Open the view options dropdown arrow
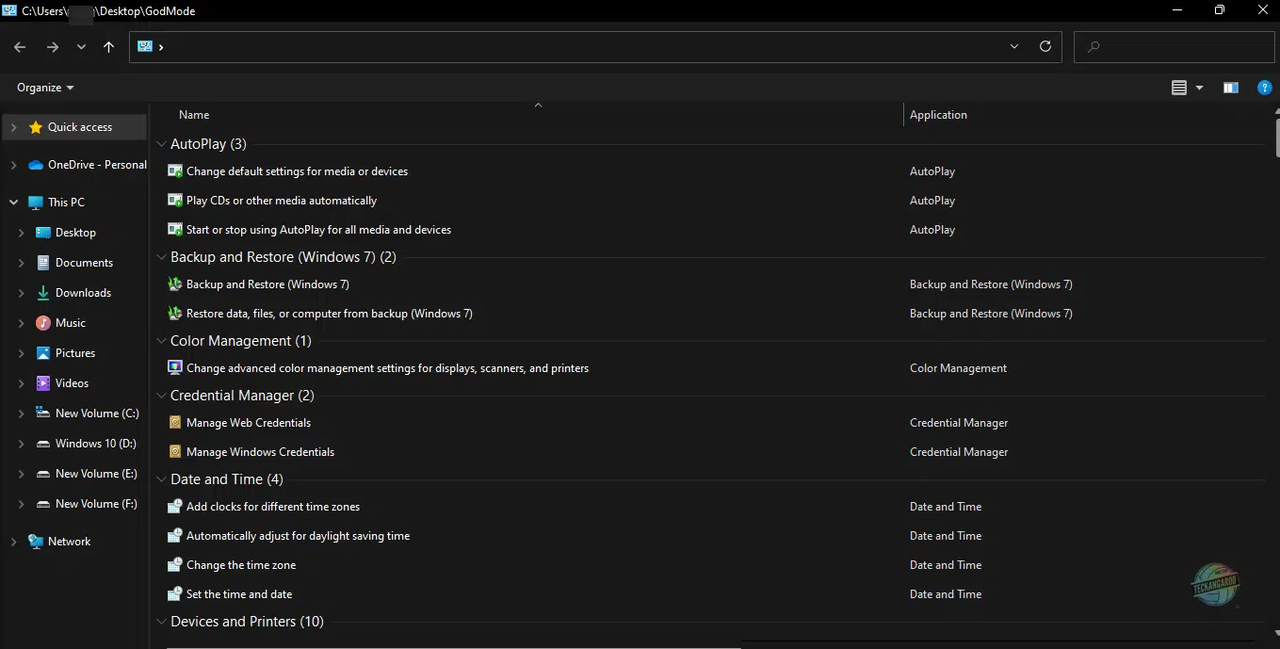 [x=1199, y=88]
